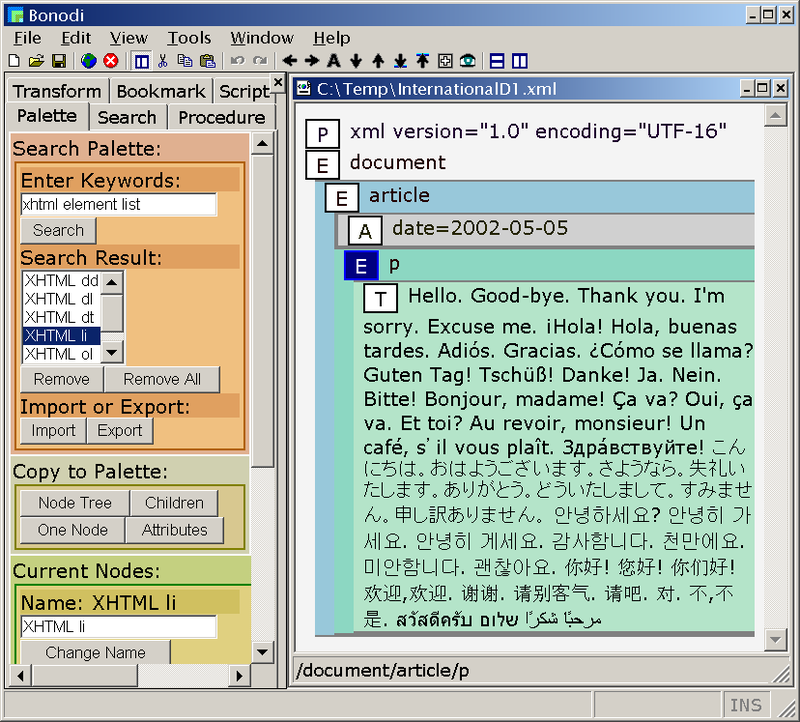The height and width of the screenshot is (722, 800).
Task: Click the Remove All button
Action: pos(162,379)
